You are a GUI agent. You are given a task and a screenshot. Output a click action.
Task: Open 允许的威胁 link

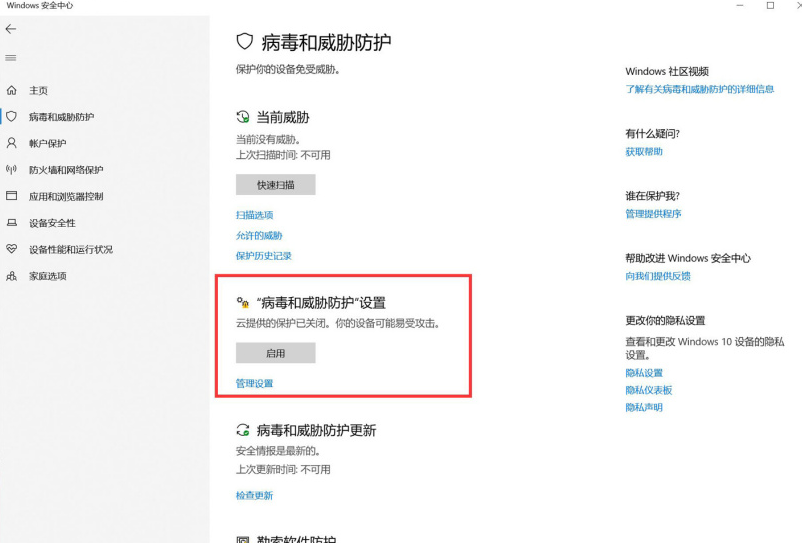coord(259,236)
